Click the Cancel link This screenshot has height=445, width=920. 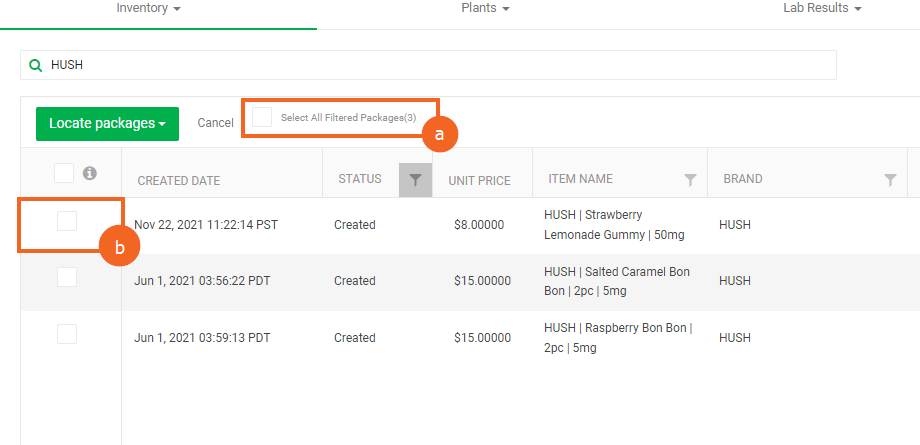215,123
